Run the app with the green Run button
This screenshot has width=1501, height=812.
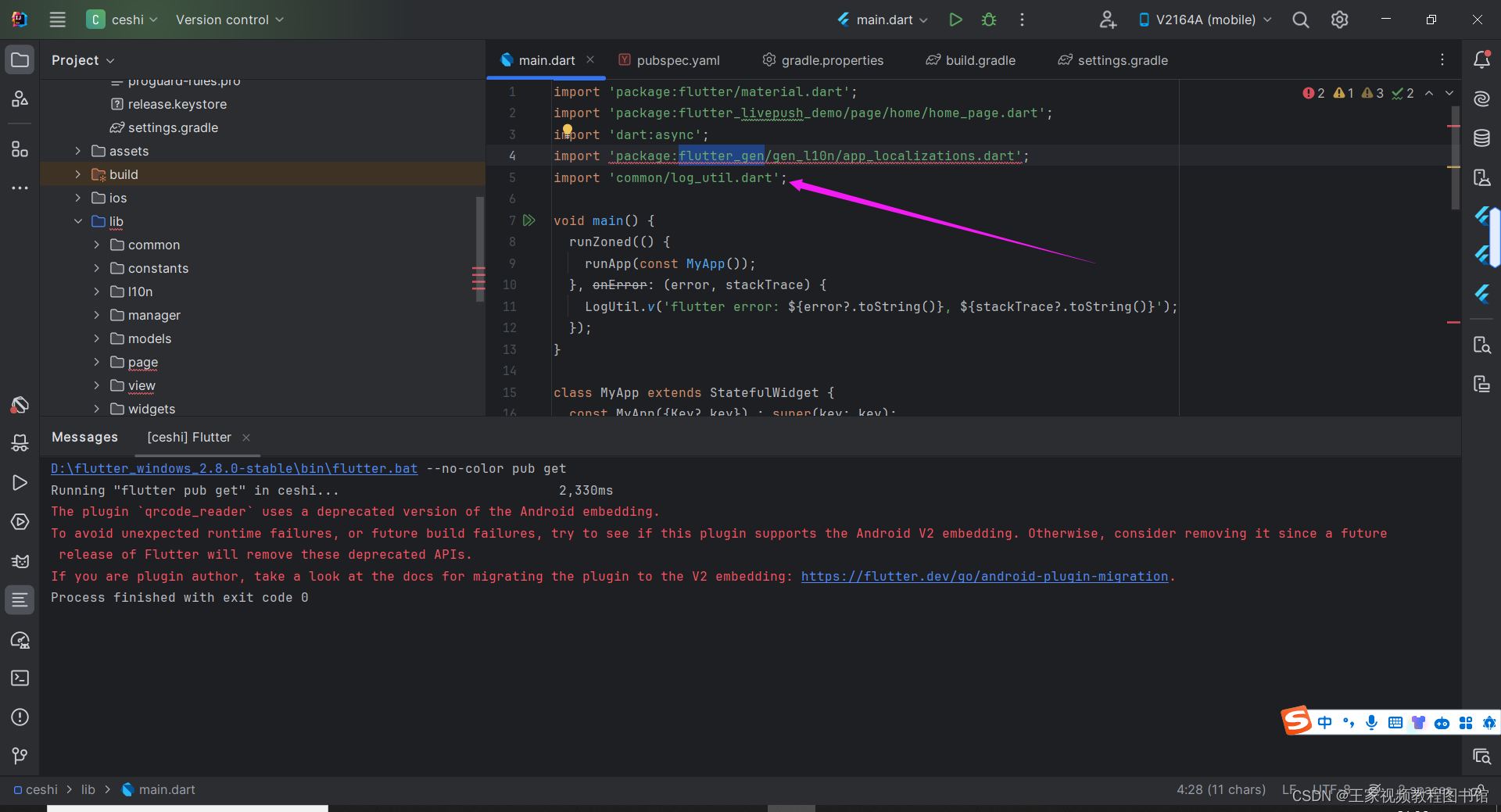tap(955, 20)
